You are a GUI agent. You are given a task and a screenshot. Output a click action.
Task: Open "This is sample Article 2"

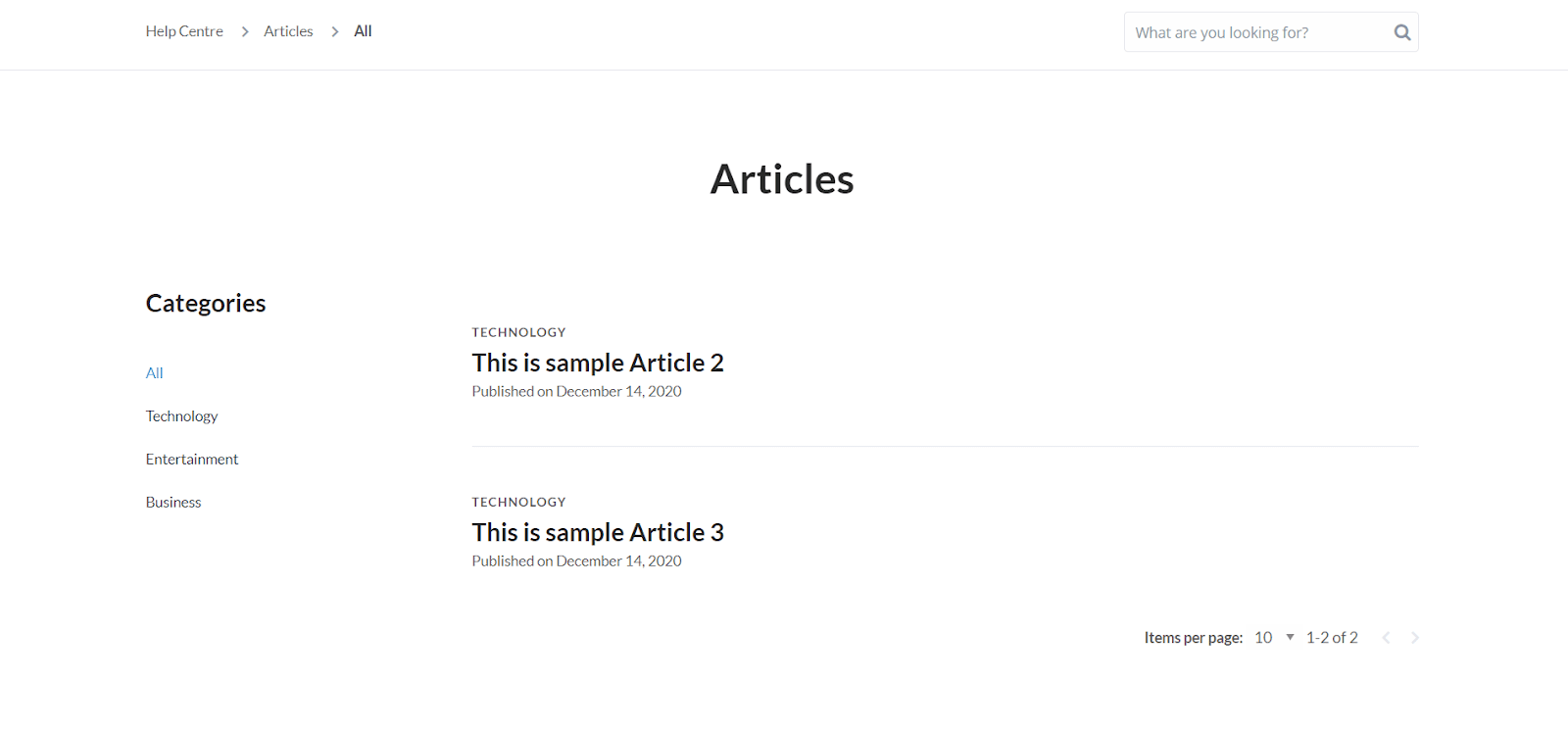598,364
